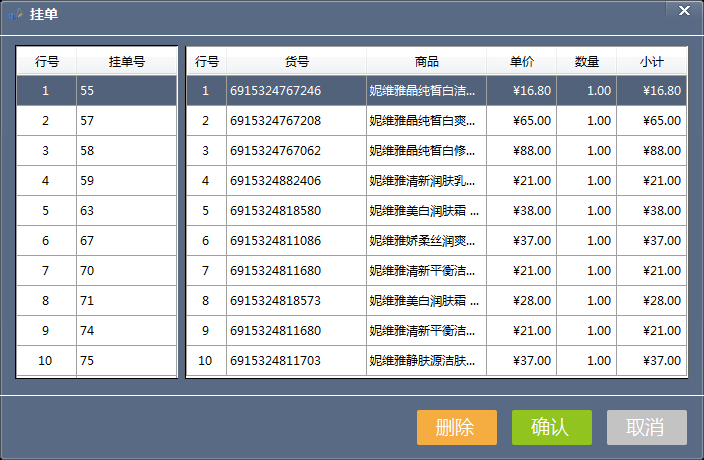The height and width of the screenshot is (460, 704).
Task: Click product 妮维雅娇柔丝润爽 in row 6
Action: tap(426, 241)
